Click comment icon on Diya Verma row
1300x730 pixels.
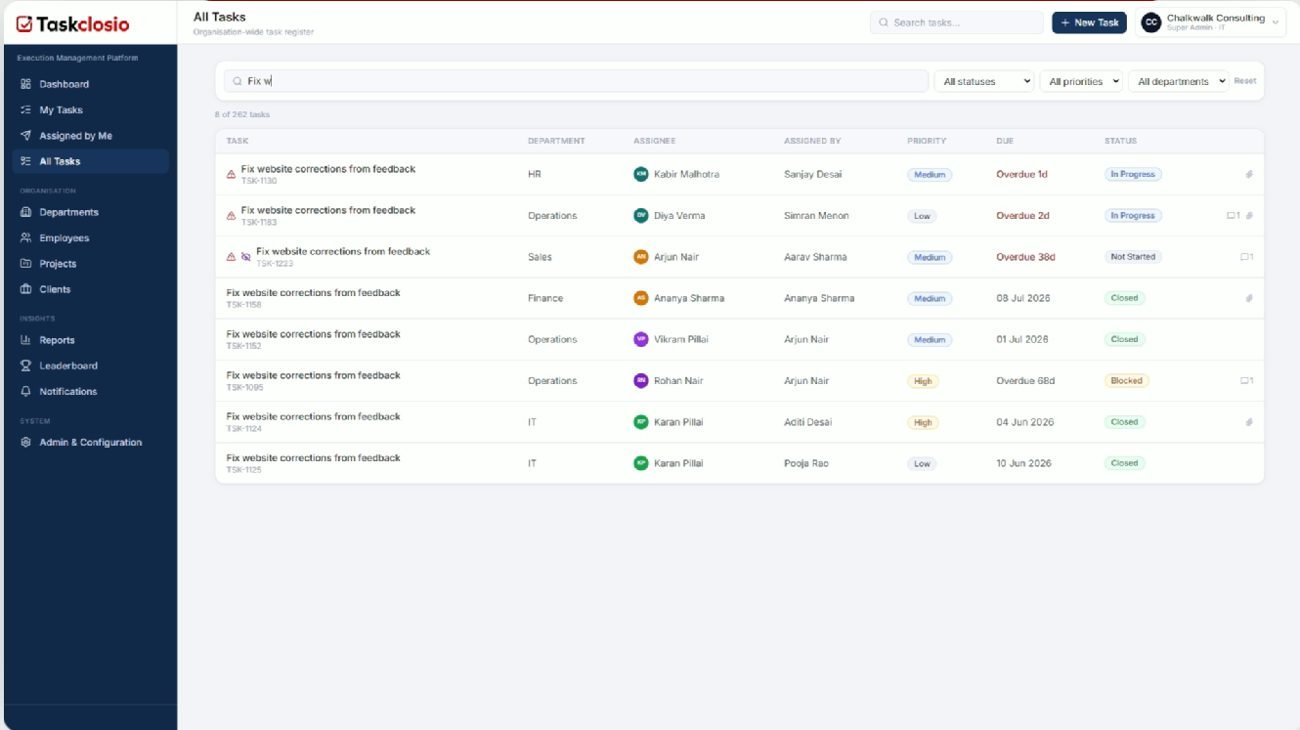(x=1233, y=216)
